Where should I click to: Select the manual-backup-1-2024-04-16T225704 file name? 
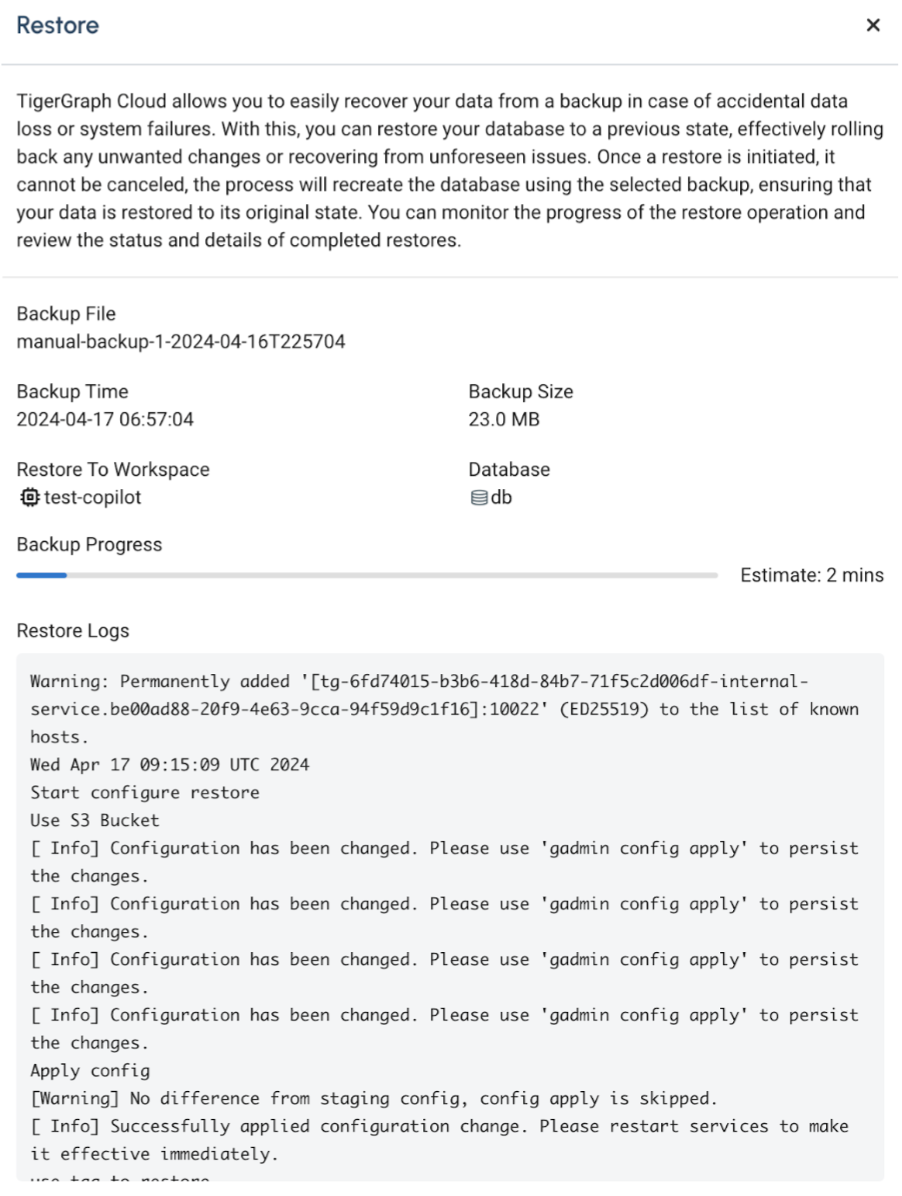pos(181,342)
